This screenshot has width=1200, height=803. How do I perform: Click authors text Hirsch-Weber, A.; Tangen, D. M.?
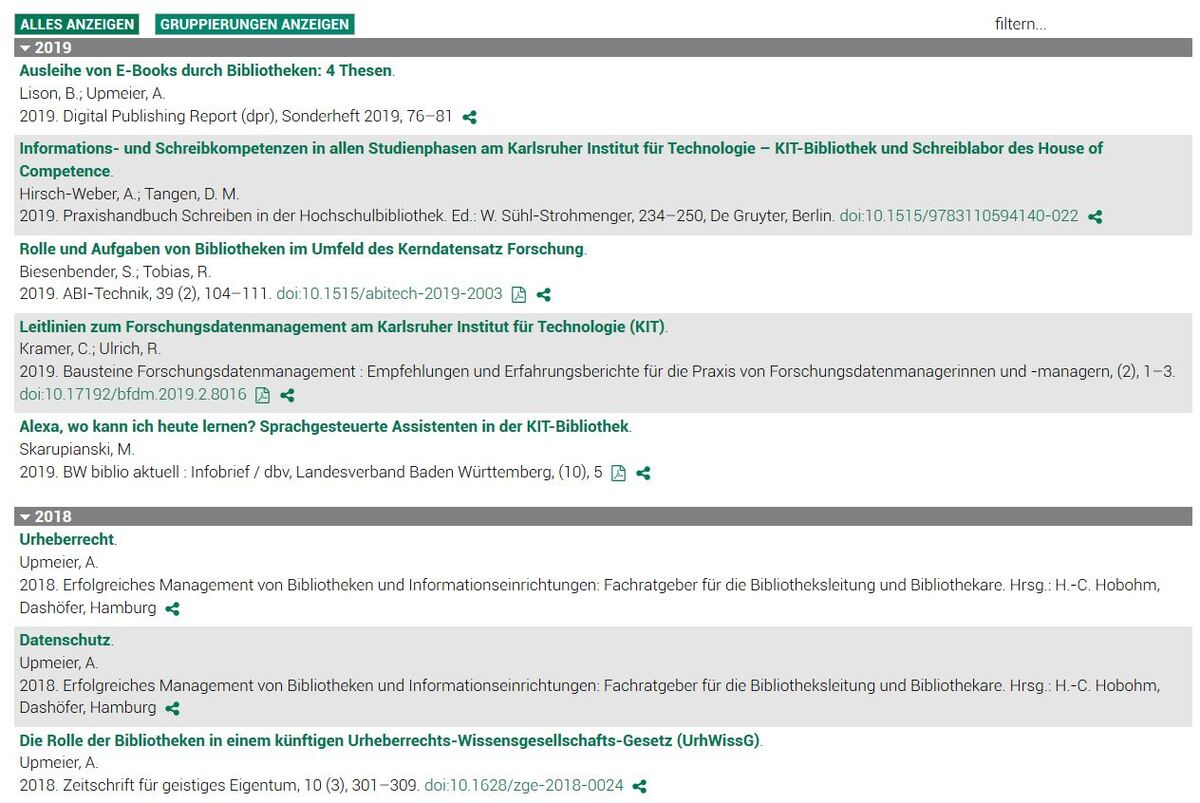[129, 194]
